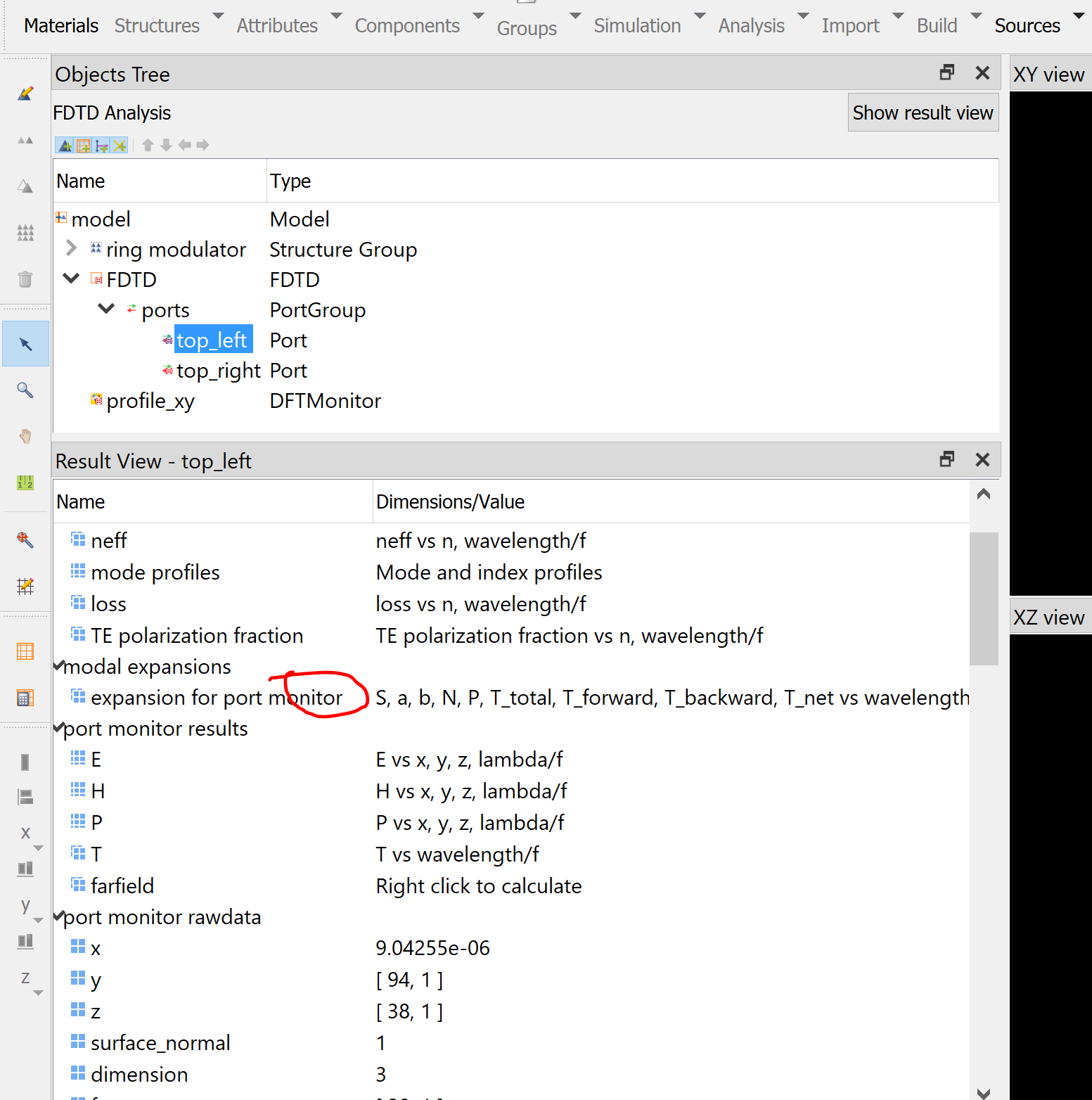Activate the Select arrow tool
The image size is (1092, 1100).
(25, 344)
